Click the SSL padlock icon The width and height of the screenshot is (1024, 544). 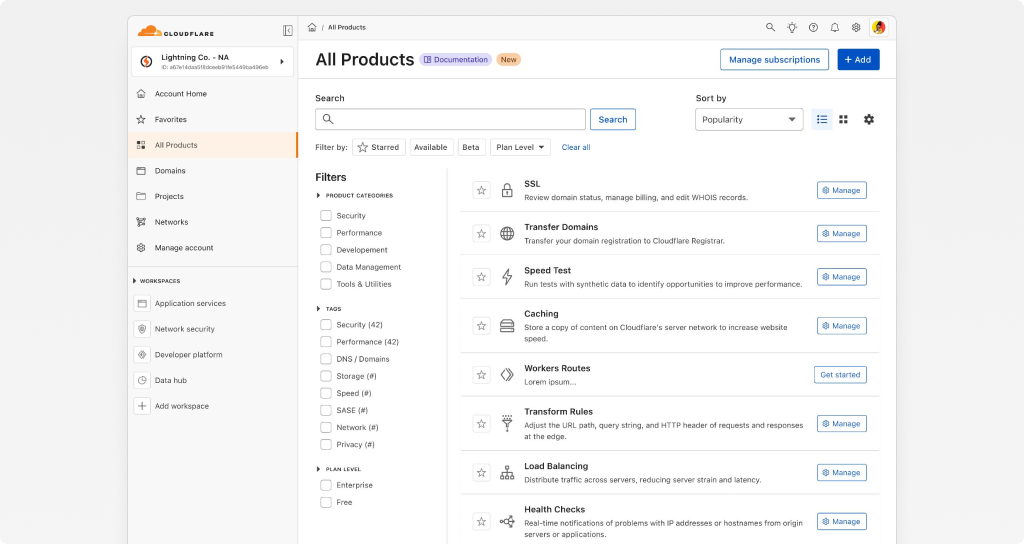(x=507, y=190)
